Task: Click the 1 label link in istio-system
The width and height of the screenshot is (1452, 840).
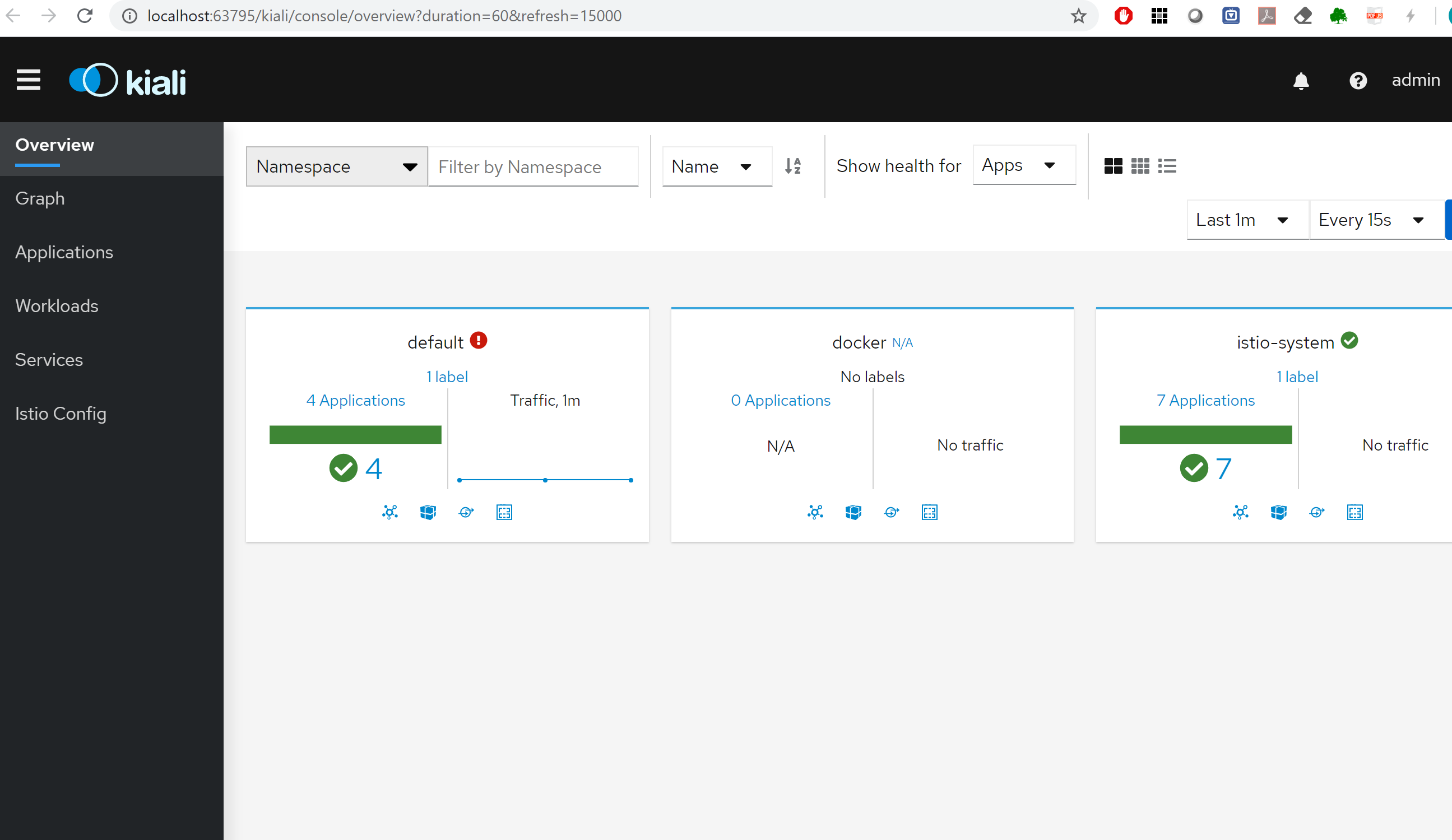Action: [1296, 377]
